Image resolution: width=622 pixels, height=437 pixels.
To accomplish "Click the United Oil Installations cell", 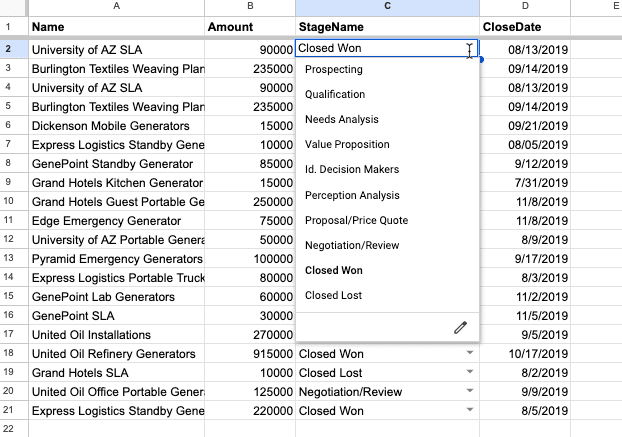I will (116, 335).
